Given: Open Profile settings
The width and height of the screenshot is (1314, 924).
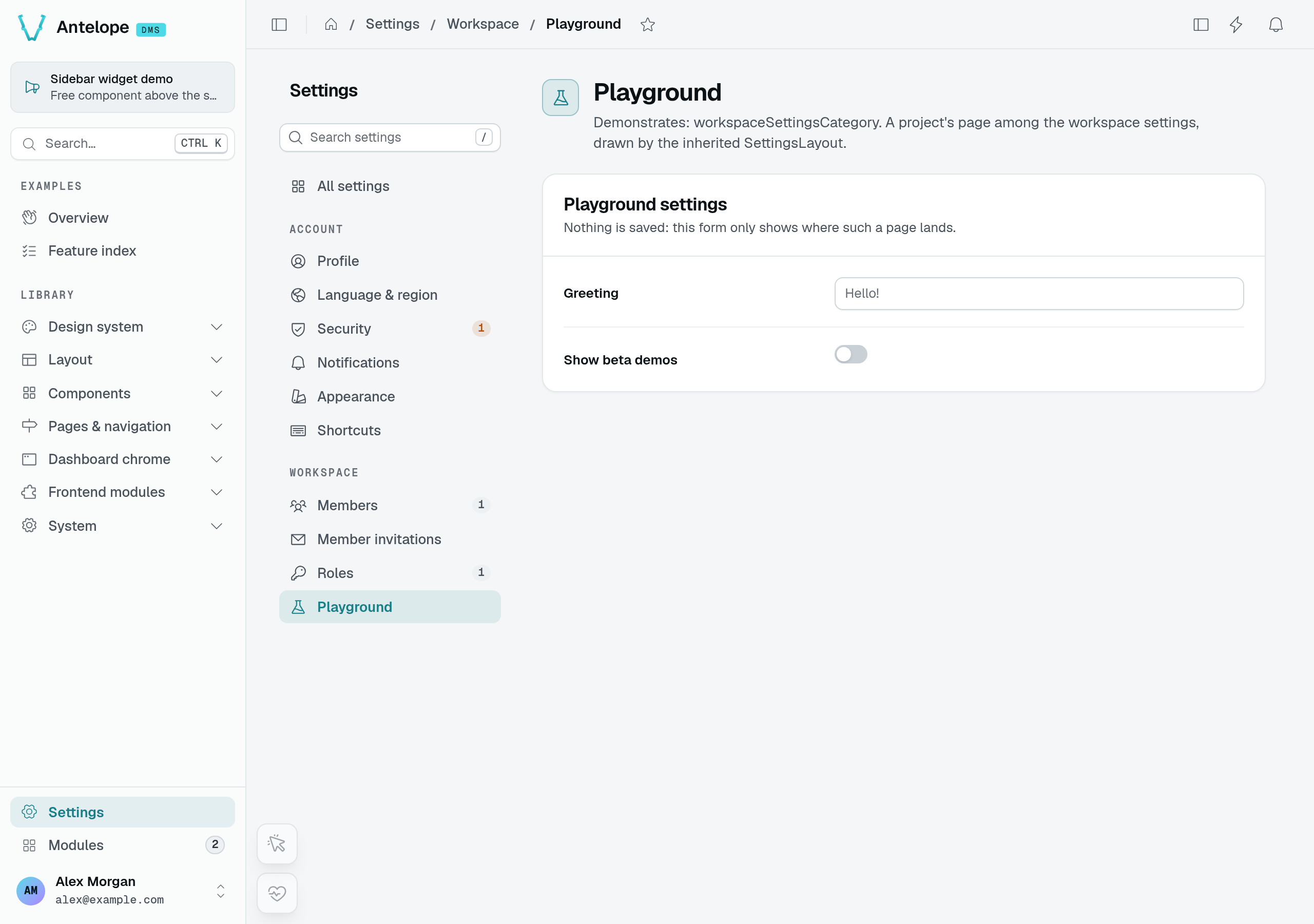Looking at the screenshot, I should pos(390,261).
